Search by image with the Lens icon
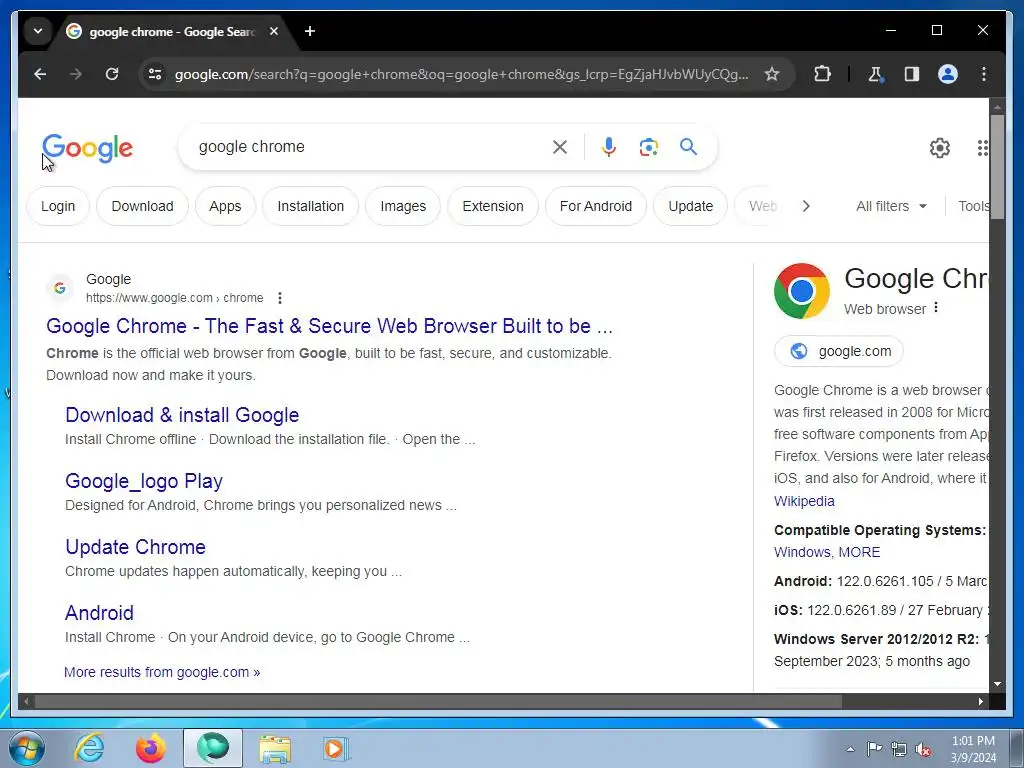This screenshot has width=1024, height=768. click(648, 147)
